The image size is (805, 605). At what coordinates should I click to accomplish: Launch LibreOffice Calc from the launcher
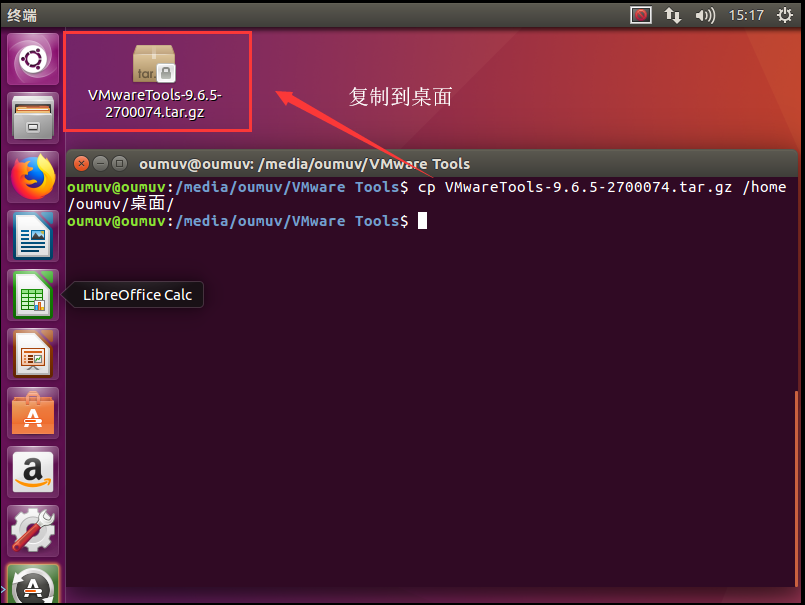33,295
